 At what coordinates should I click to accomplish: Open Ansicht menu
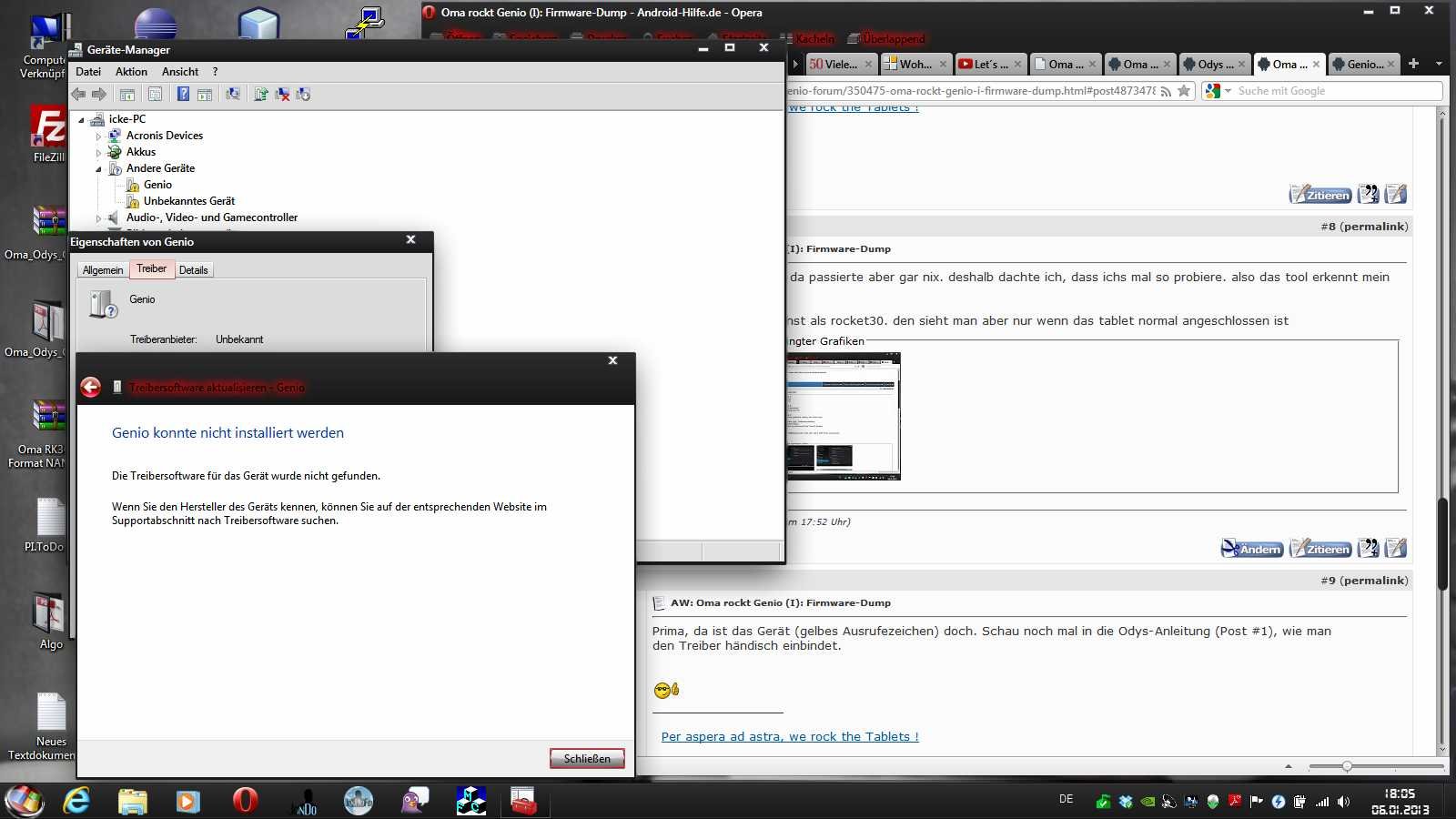(x=180, y=72)
